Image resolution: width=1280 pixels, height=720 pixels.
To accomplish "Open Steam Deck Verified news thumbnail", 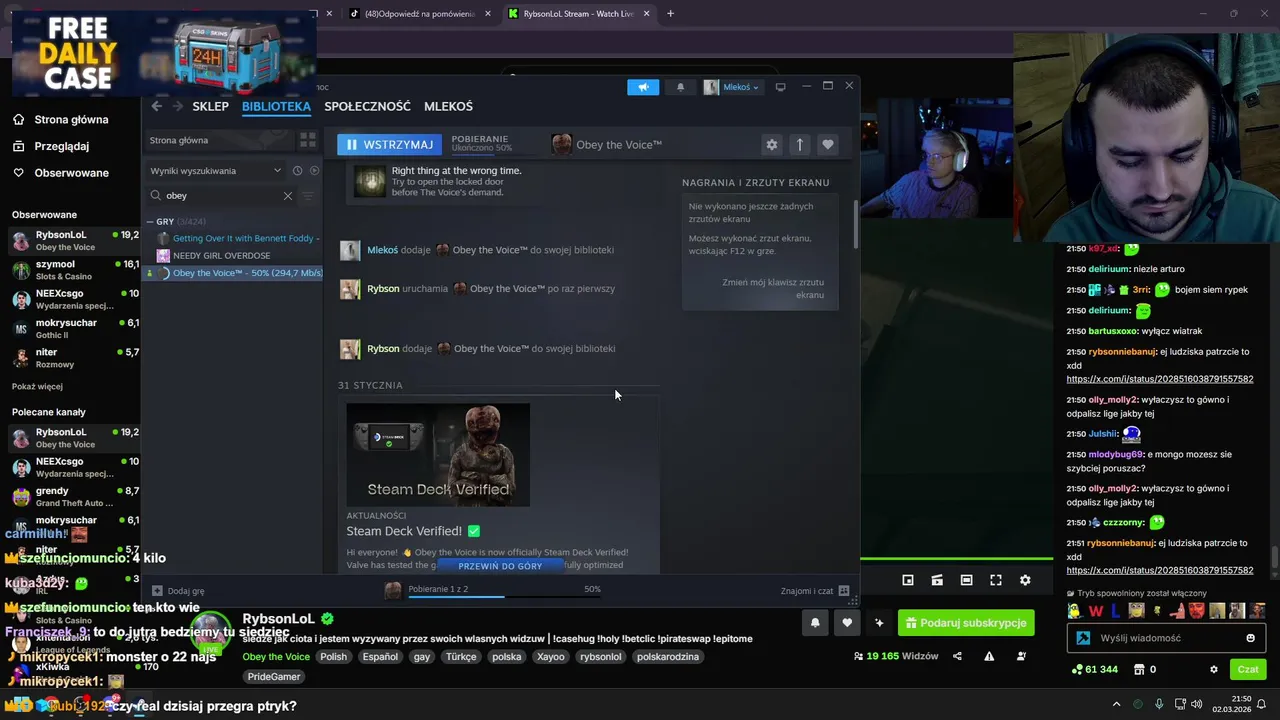I will click(x=438, y=455).
